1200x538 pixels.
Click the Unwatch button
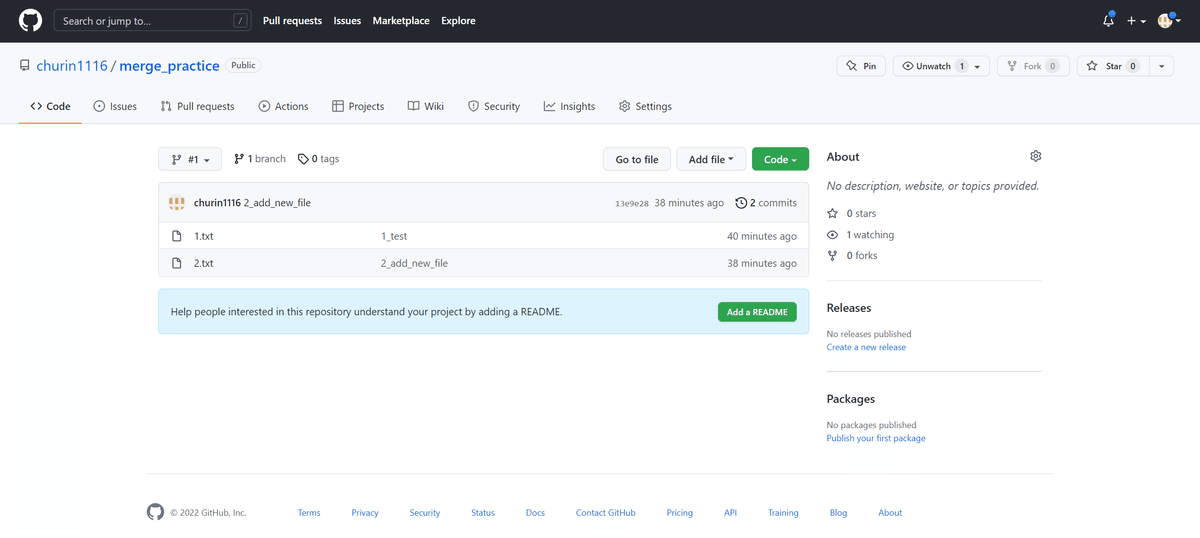pos(933,66)
